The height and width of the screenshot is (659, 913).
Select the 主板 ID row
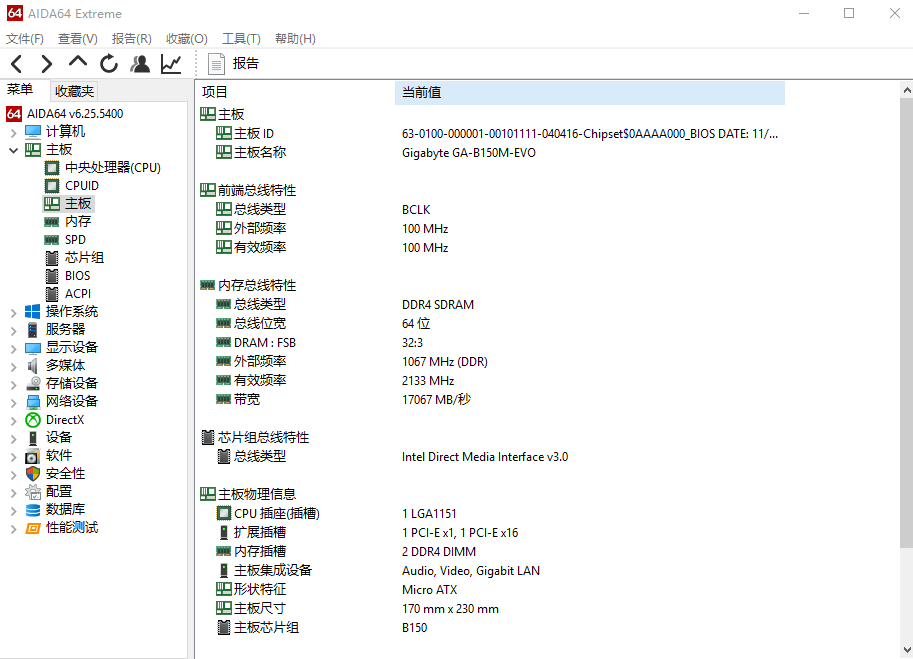tap(493, 134)
